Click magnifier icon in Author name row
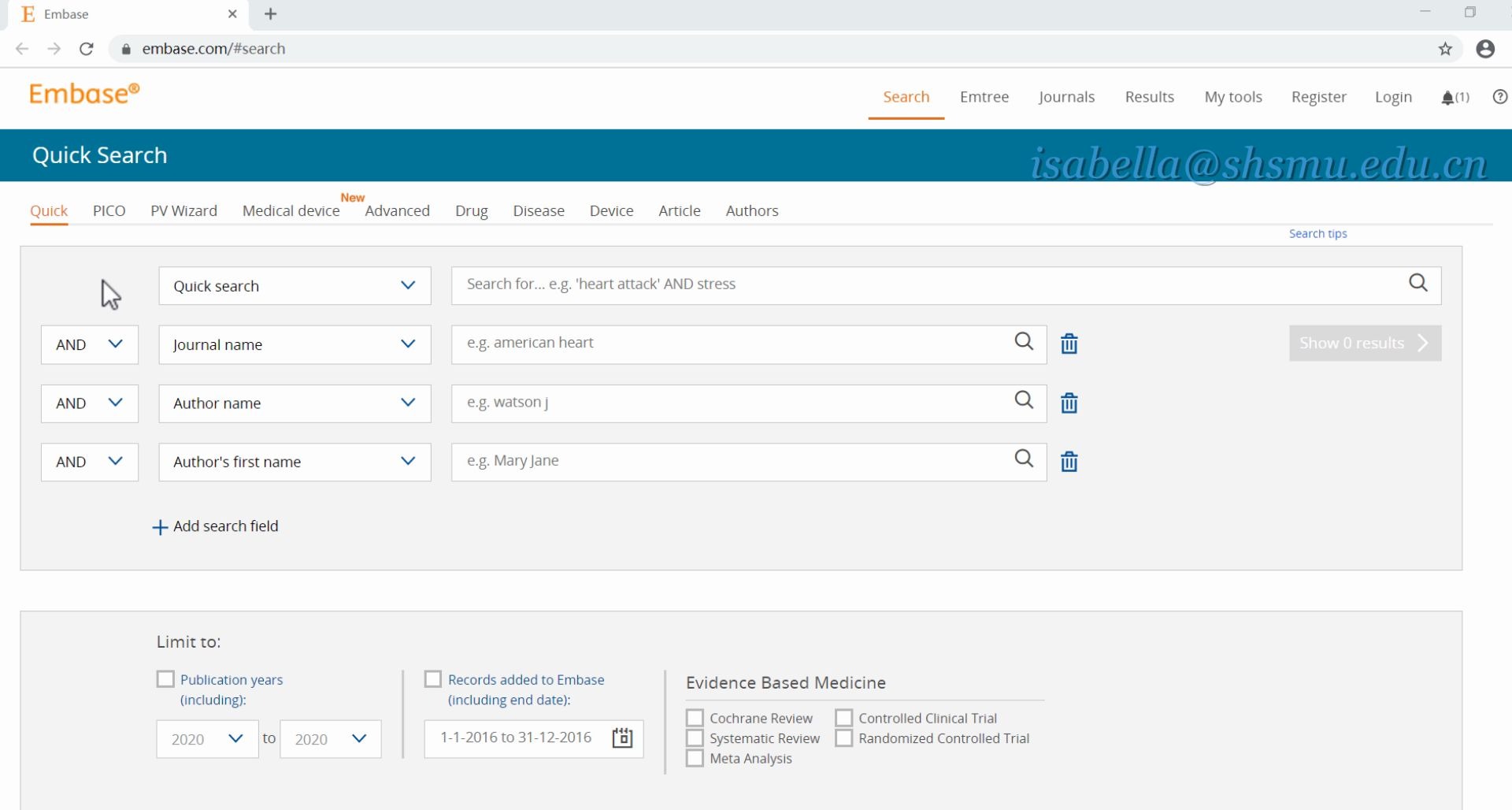The height and width of the screenshot is (810, 1512). 1024,400
